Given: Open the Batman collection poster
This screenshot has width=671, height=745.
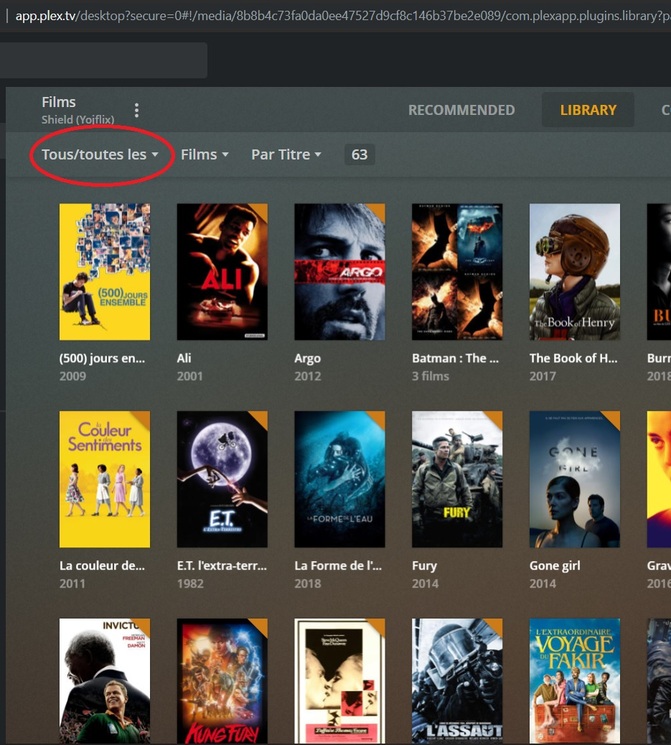Looking at the screenshot, I should pyautogui.click(x=457, y=272).
